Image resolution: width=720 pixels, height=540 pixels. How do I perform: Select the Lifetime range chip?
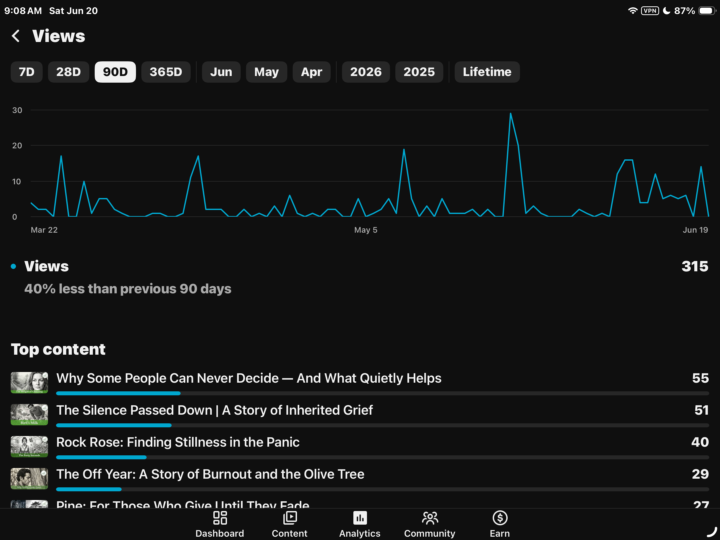(x=487, y=72)
